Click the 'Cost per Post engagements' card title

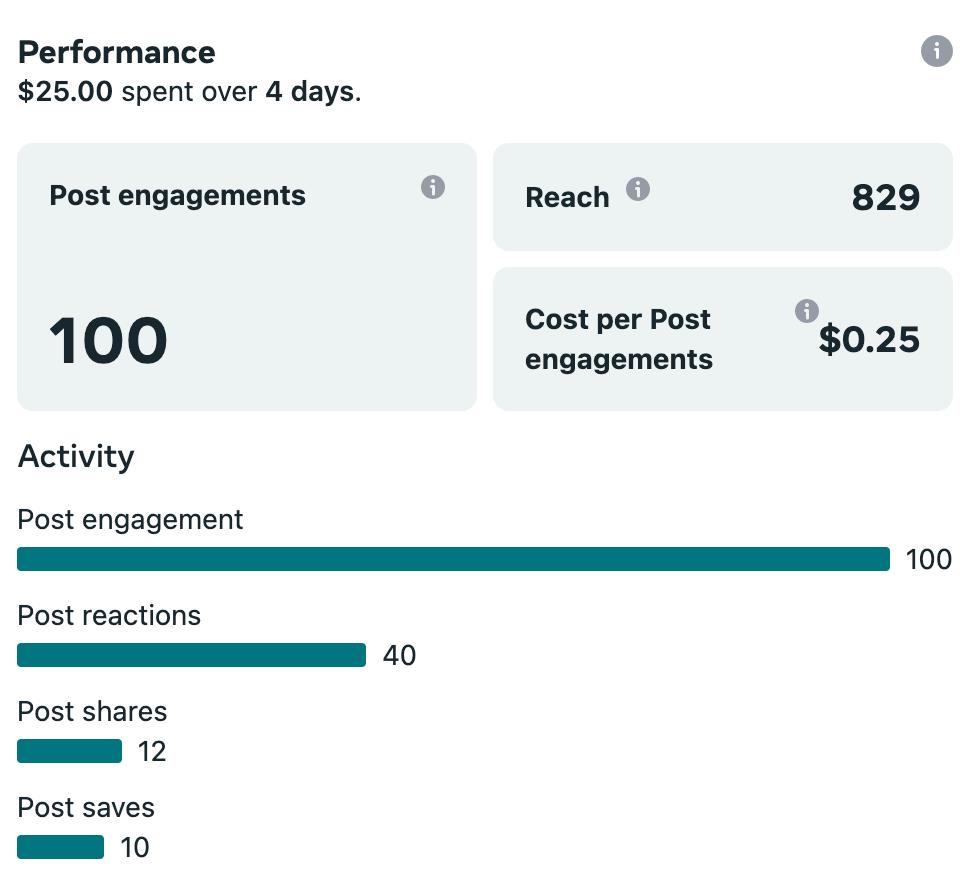click(x=618, y=339)
